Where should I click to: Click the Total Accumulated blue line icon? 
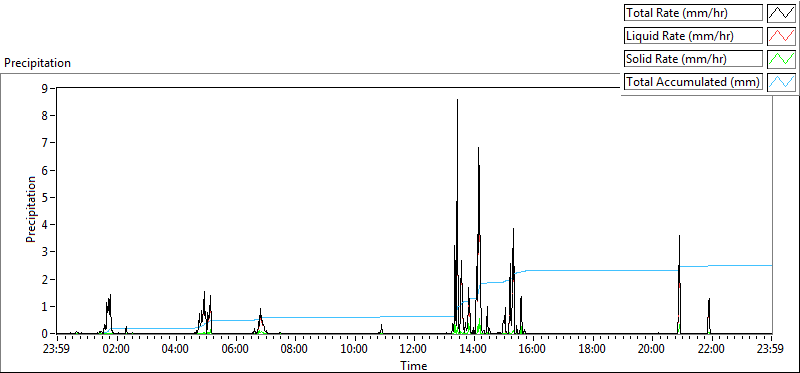point(782,82)
